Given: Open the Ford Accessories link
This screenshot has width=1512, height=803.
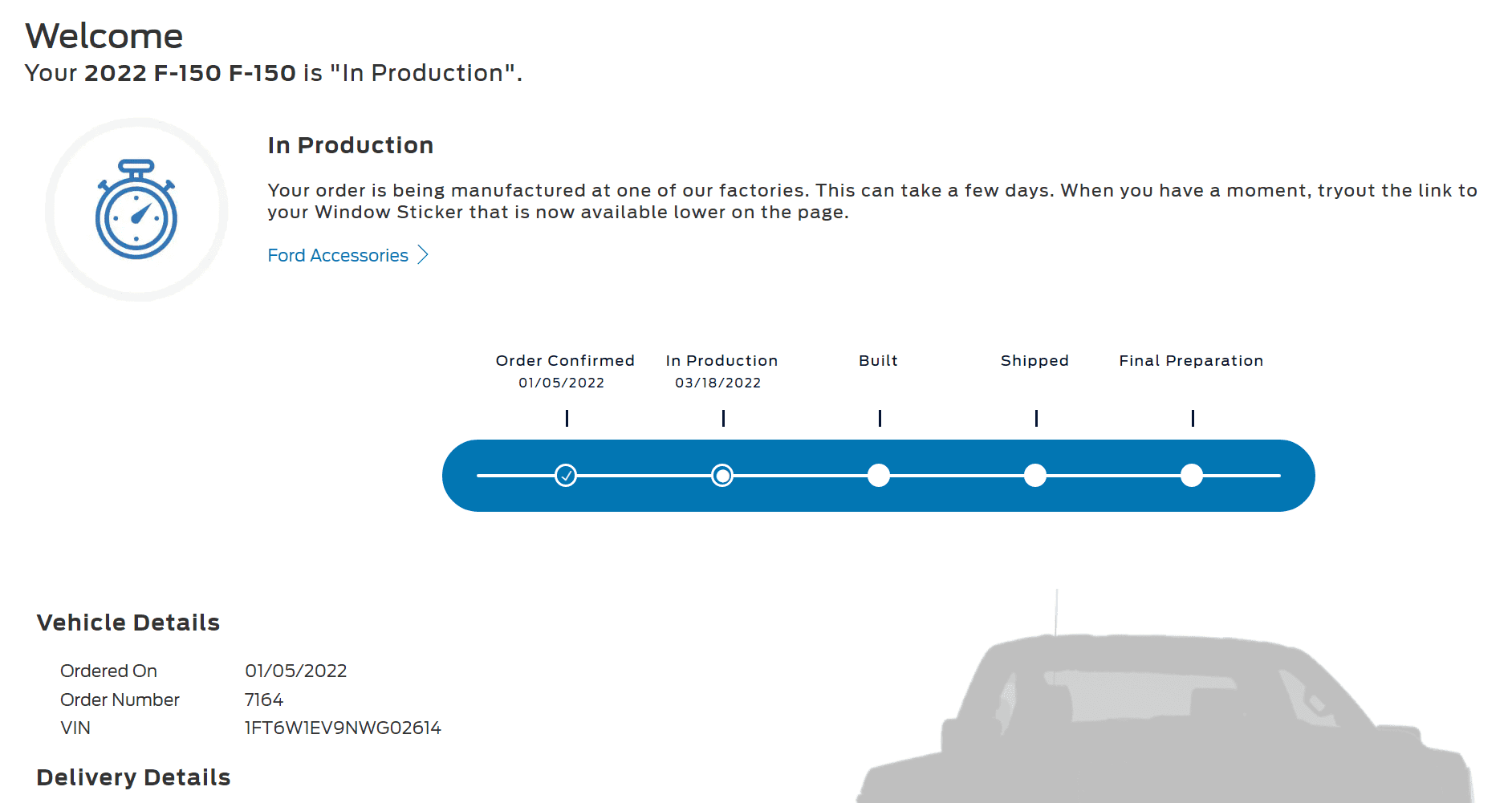Looking at the screenshot, I should coord(337,255).
